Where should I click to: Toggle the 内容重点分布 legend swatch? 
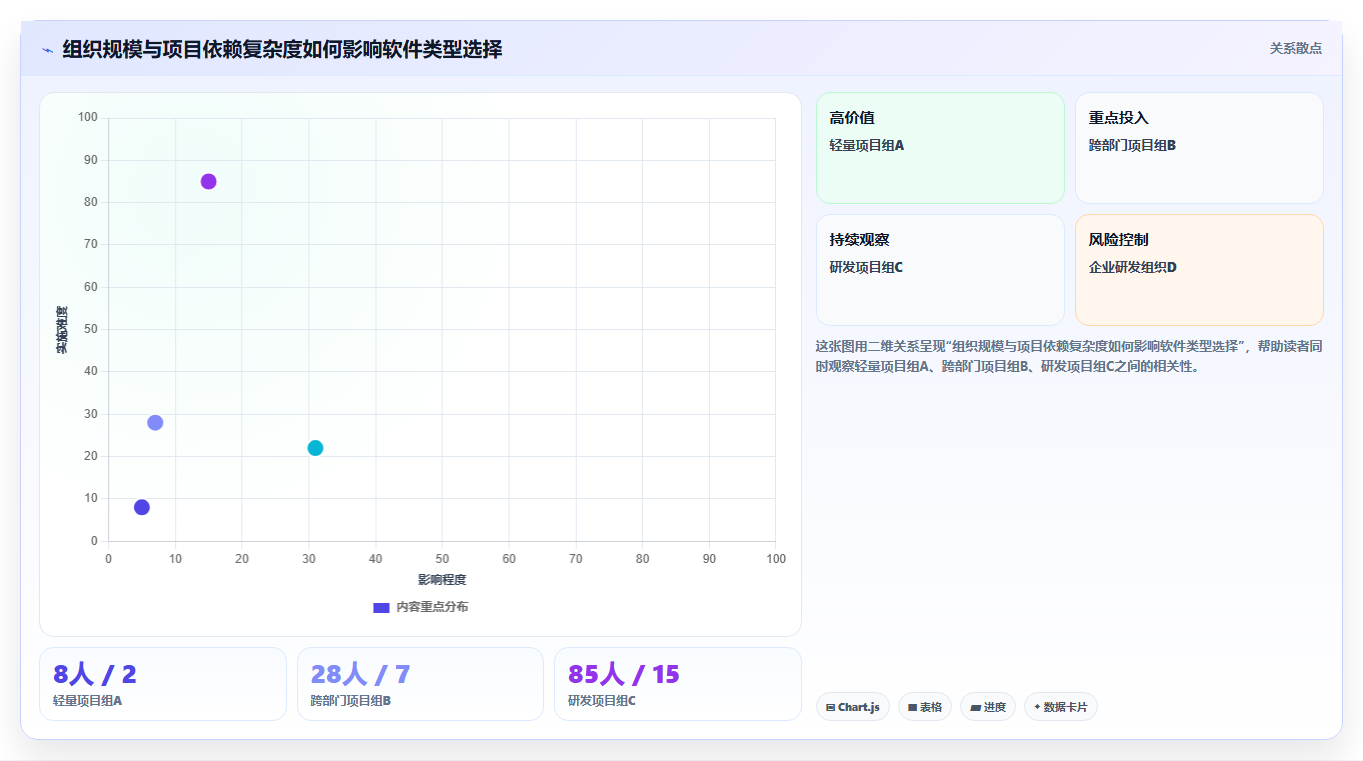click(381, 607)
